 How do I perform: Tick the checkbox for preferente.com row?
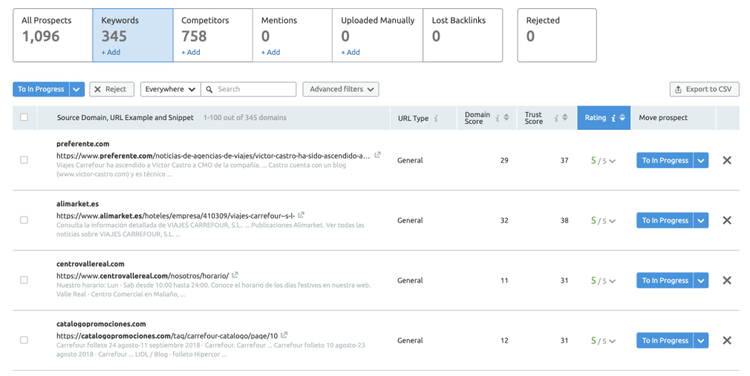point(24,160)
